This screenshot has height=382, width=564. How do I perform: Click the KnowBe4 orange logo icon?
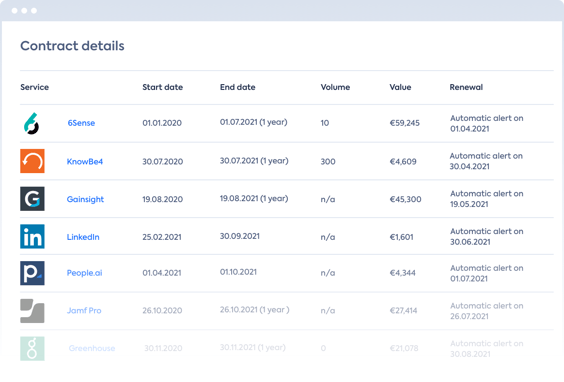click(32, 161)
